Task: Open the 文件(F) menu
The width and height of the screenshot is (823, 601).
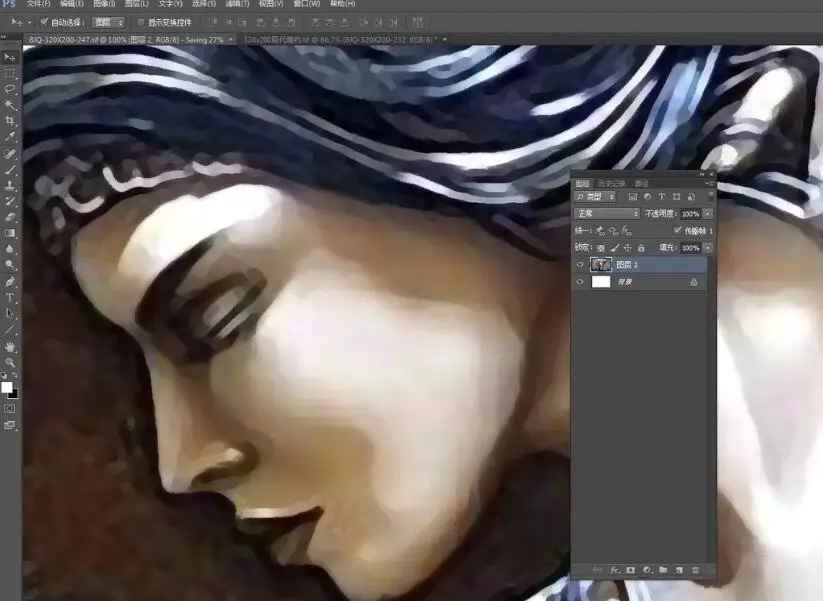Action: (x=38, y=4)
